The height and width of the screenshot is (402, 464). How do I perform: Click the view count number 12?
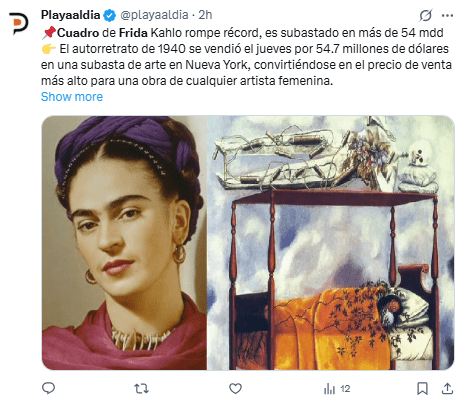tap(345, 389)
